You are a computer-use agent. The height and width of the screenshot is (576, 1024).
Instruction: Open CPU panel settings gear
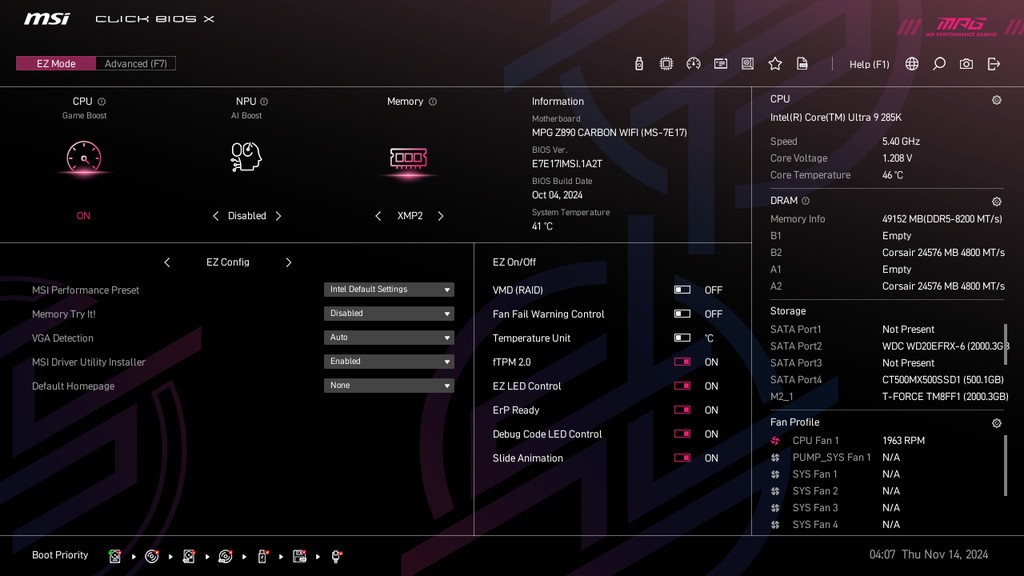coord(997,100)
